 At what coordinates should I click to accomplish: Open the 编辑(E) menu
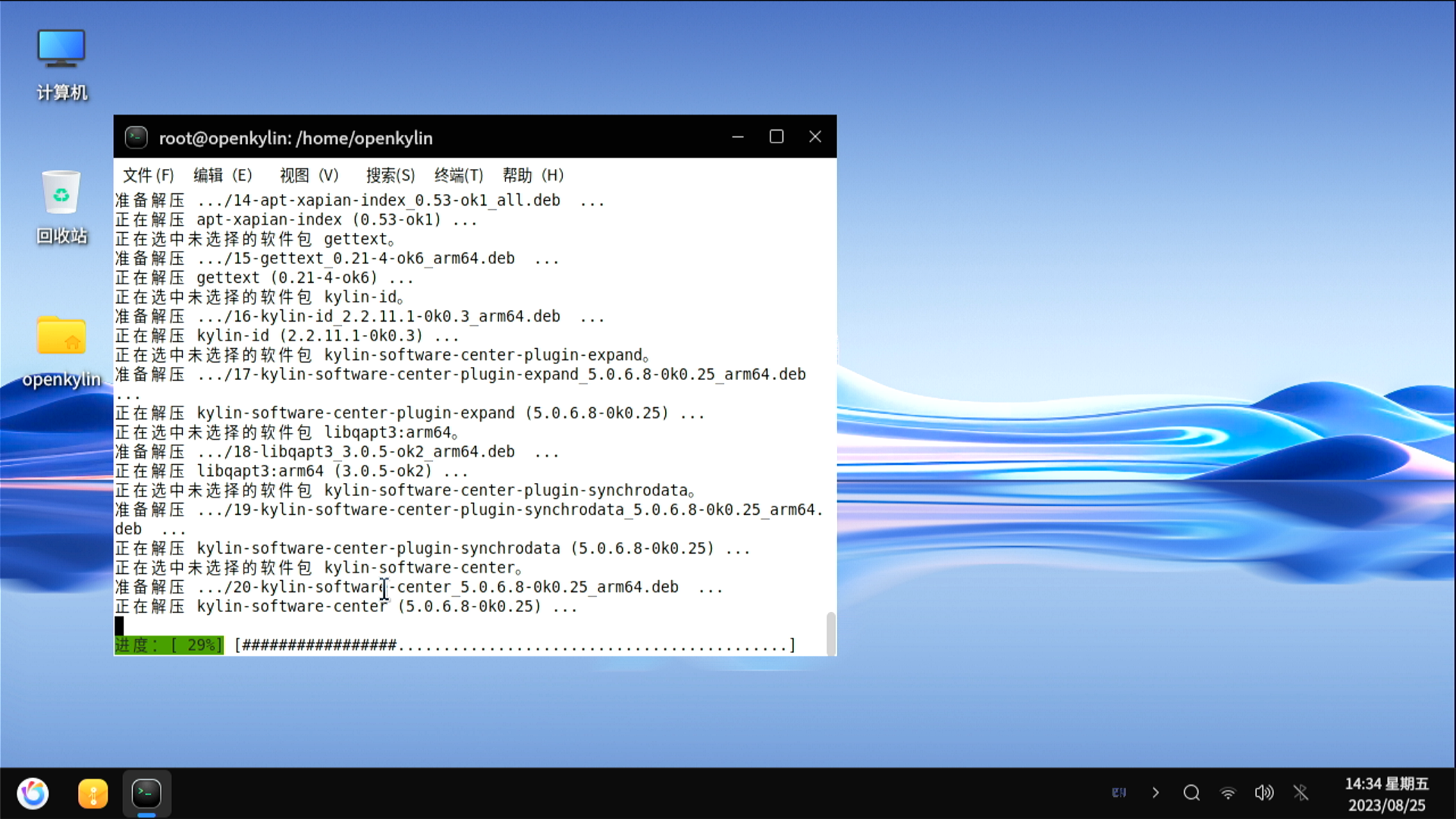[223, 175]
